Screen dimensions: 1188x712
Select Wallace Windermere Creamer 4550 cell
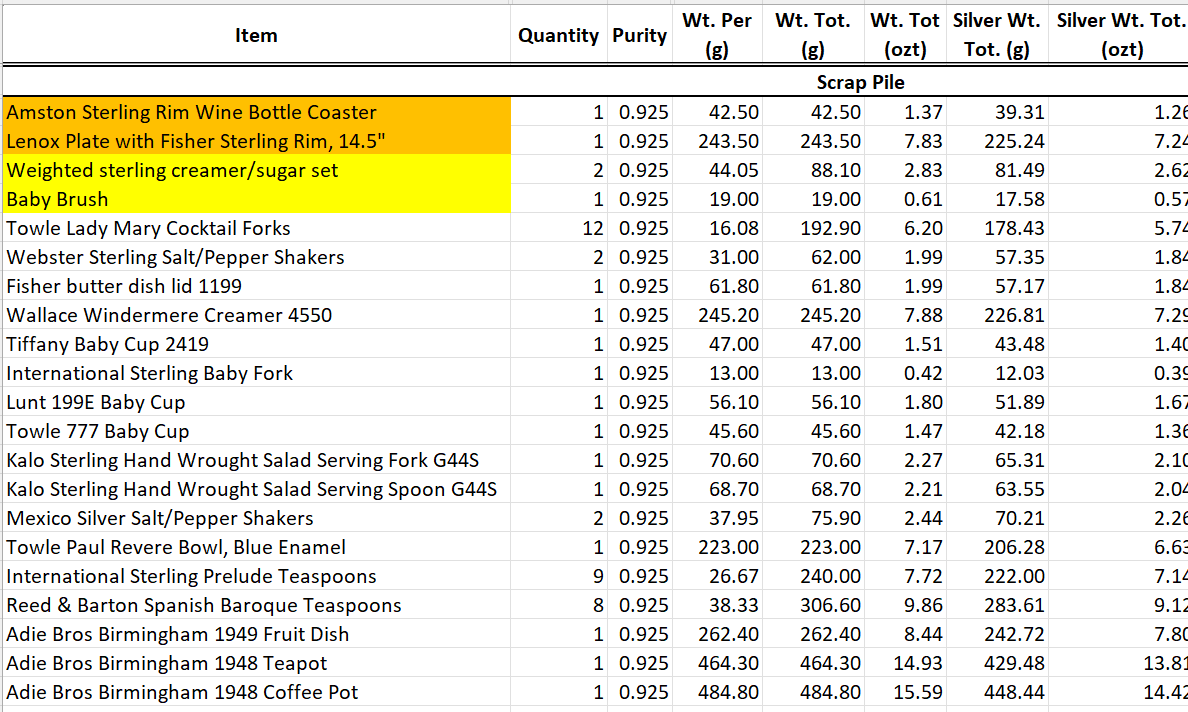pos(257,315)
